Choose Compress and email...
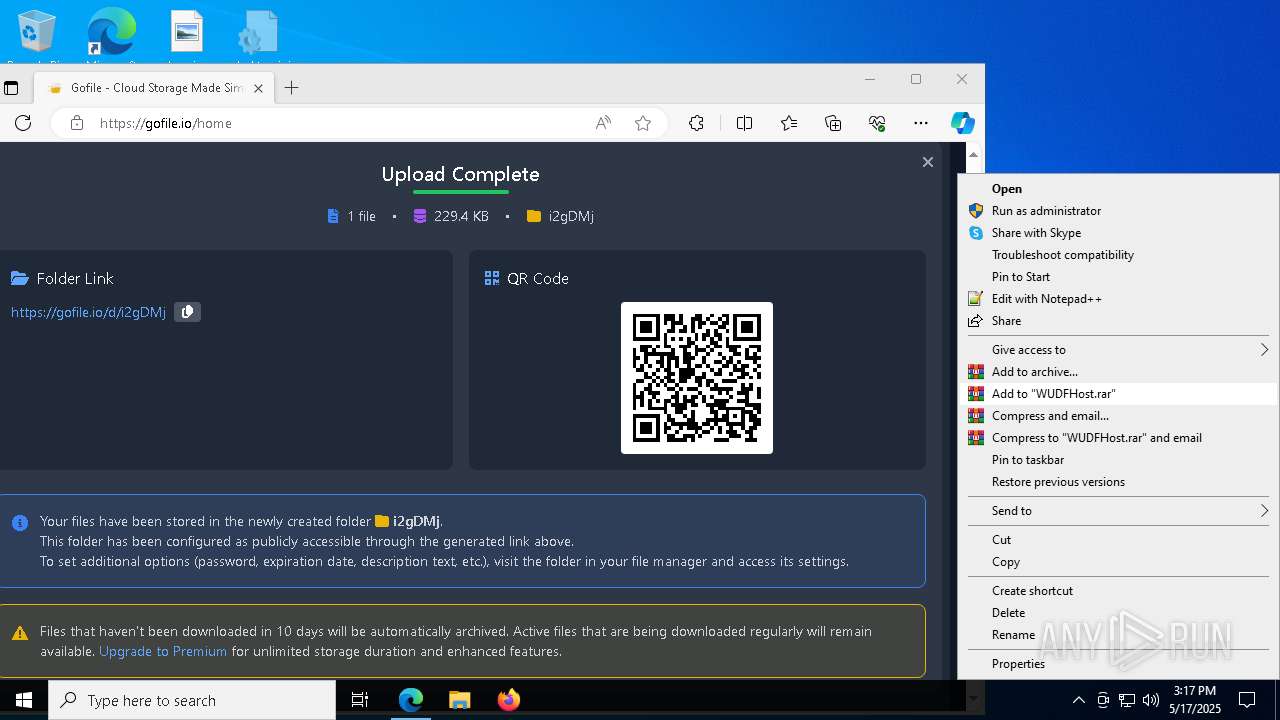The height and width of the screenshot is (720, 1280). point(1118,416)
